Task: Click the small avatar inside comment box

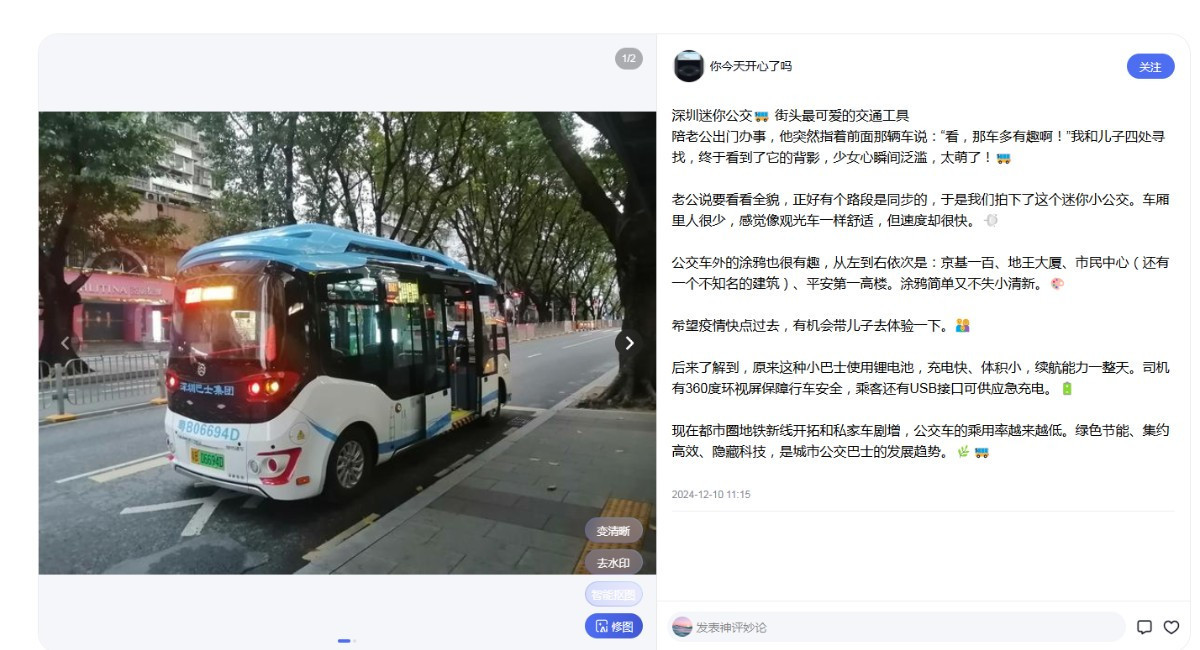Action: point(682,627)
